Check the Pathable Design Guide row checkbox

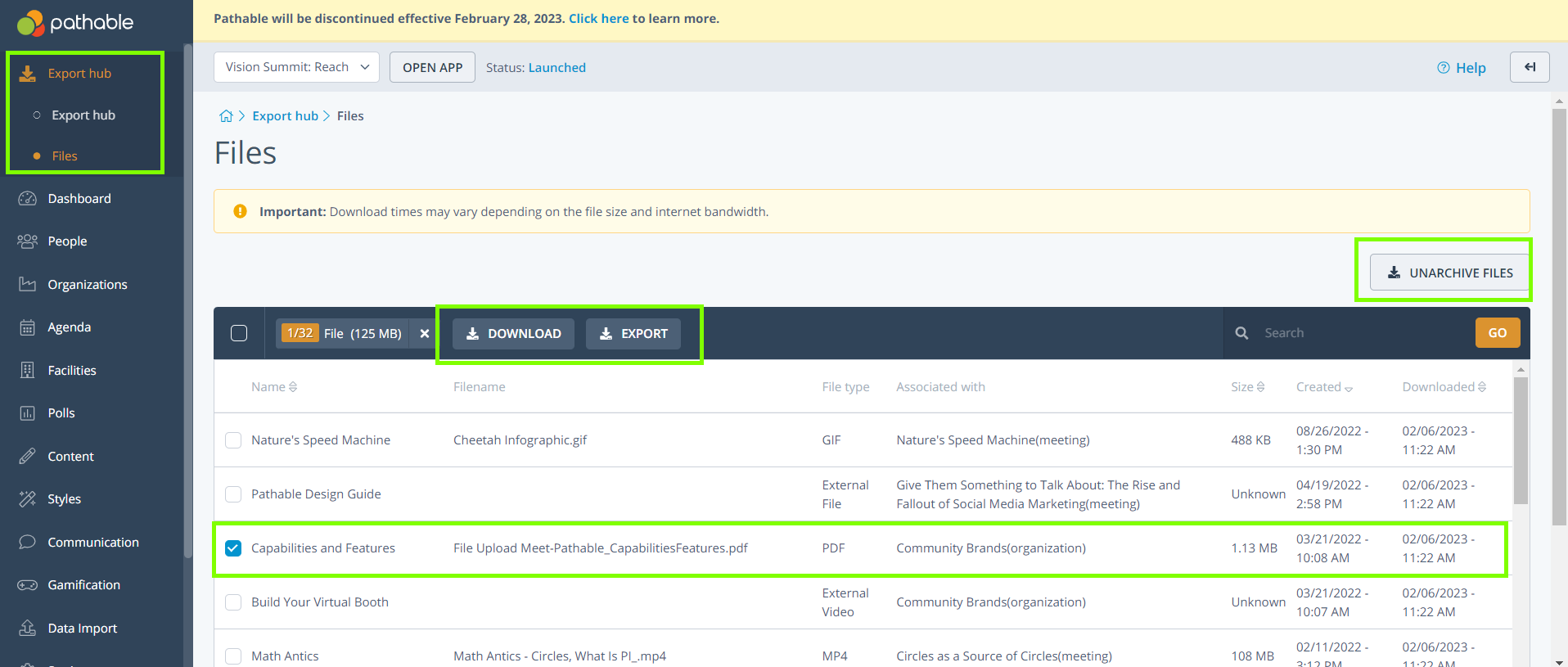233,494
